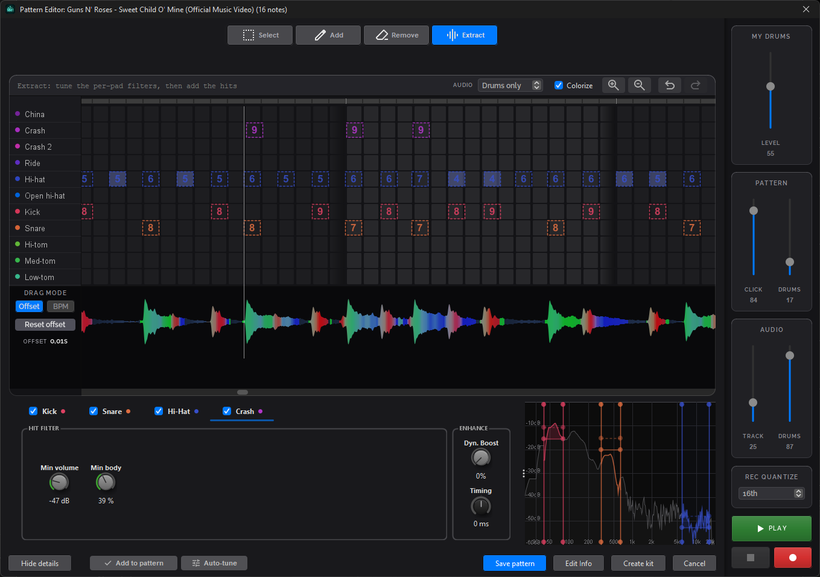Switch to the Snare filter tab
820x577 pixels.
pos(112,411)
